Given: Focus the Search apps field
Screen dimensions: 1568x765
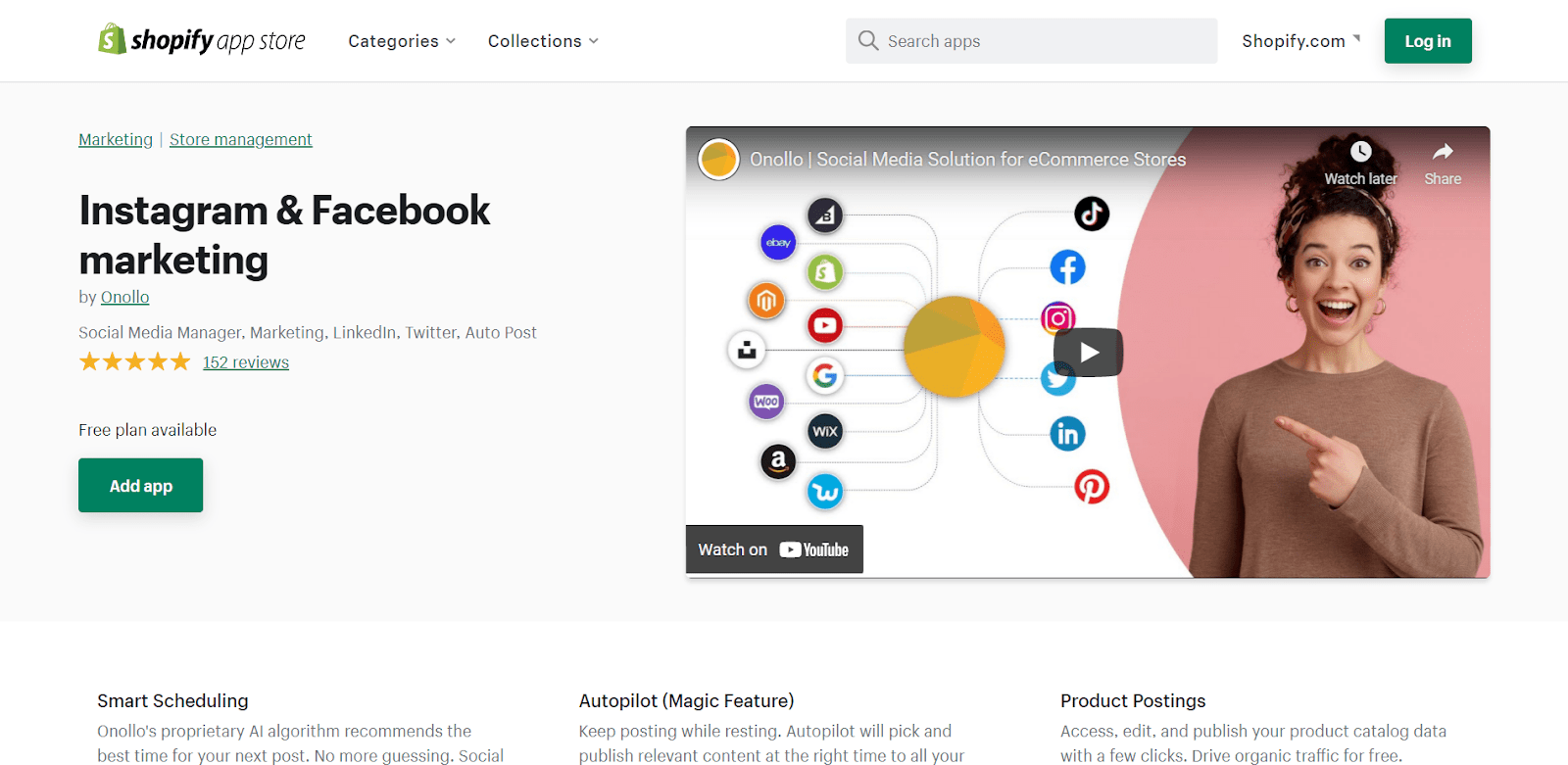Looking at the screenshot, I should (1044, 41).
